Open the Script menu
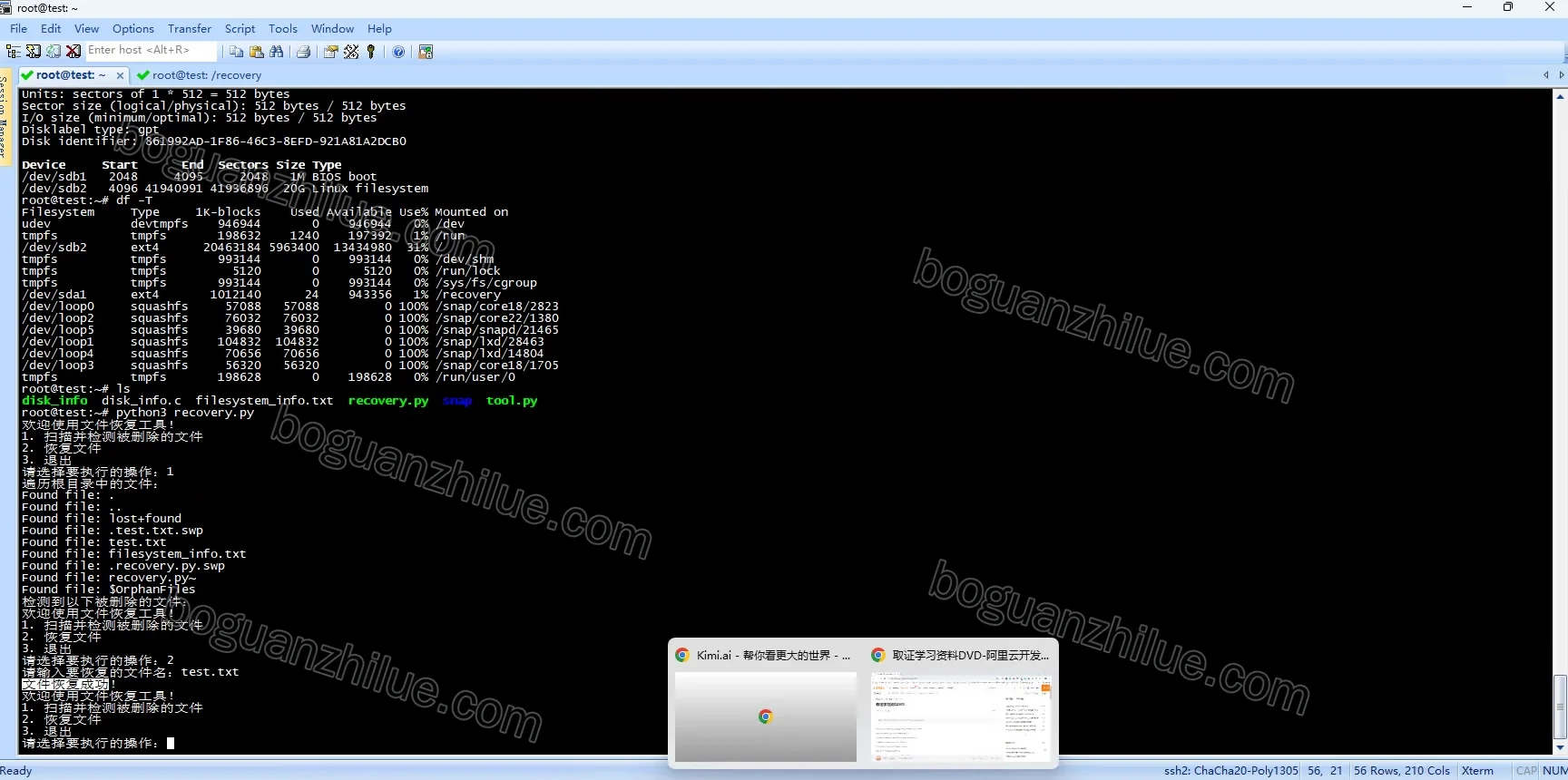 [240, 29]
